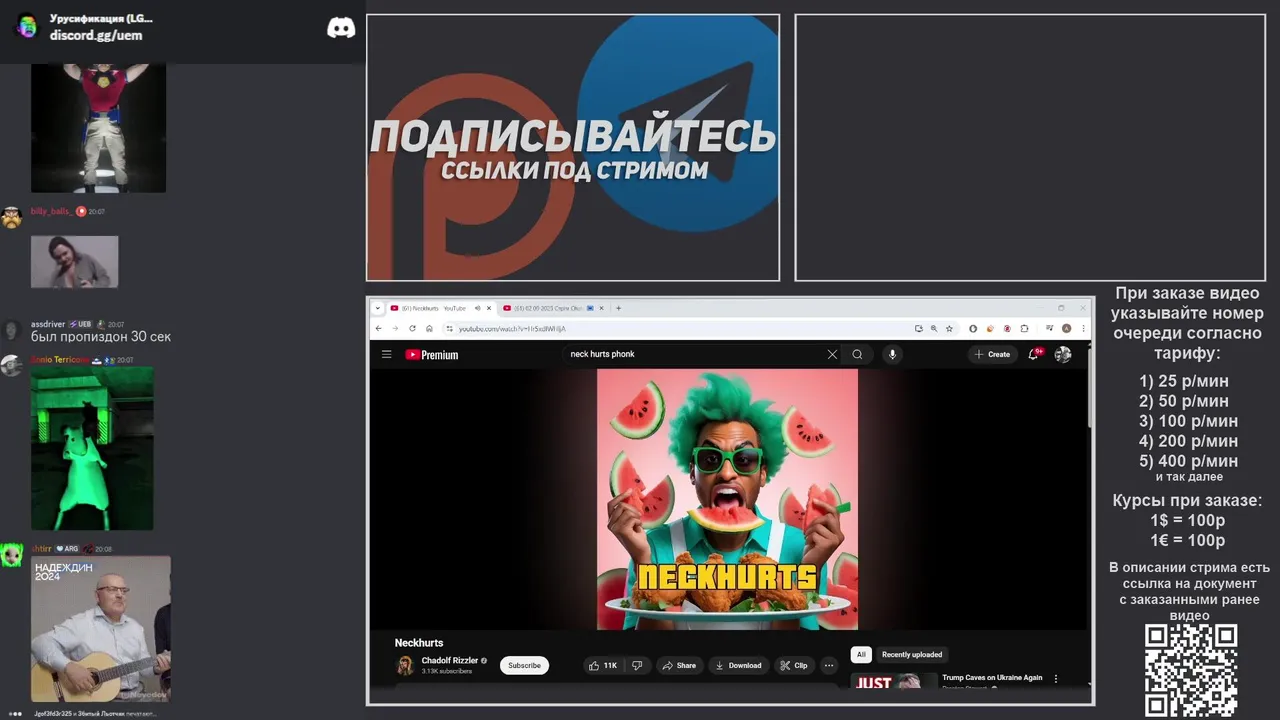
Task: Click the 'ПОДПИСЫВАЙТЕСЬ' banner panel
Action: tap(573, 148)
